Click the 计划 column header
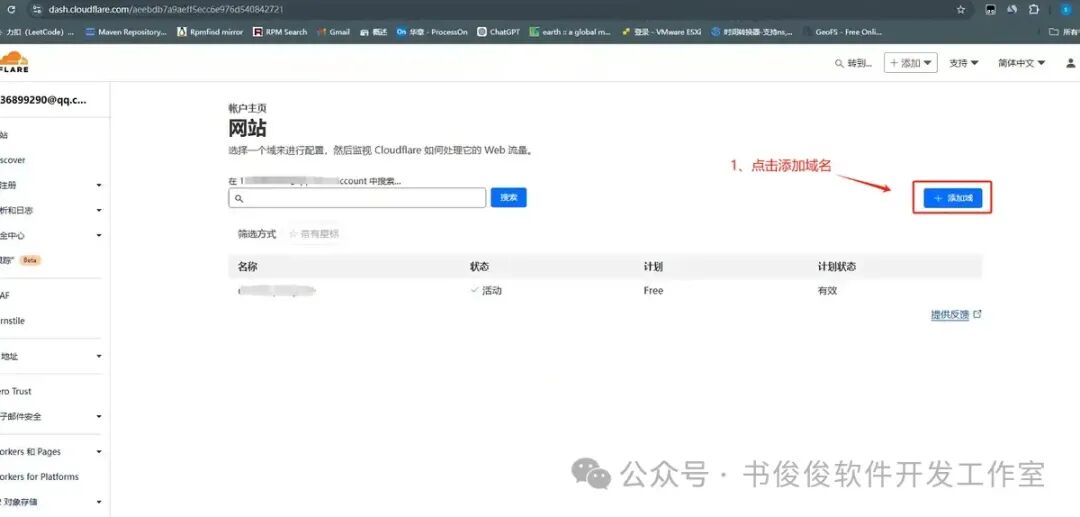The width and height of the screenshot is (1080, 517). coord(653,266)
